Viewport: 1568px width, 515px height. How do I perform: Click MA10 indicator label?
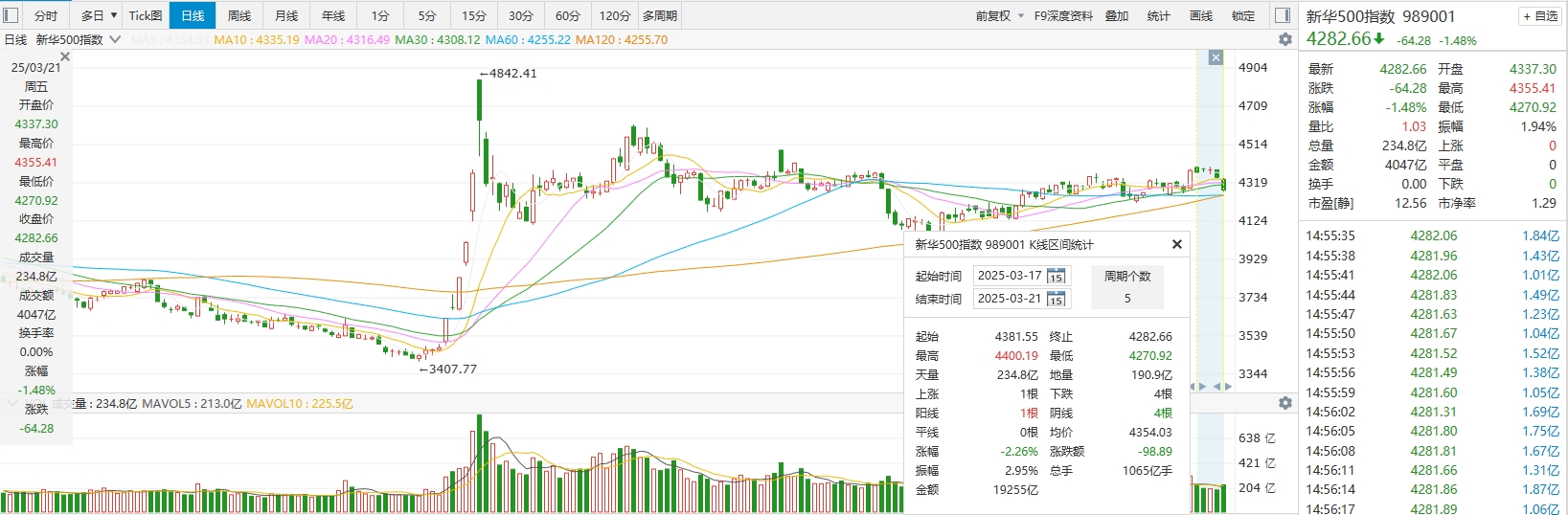click(x=257, y=39)
